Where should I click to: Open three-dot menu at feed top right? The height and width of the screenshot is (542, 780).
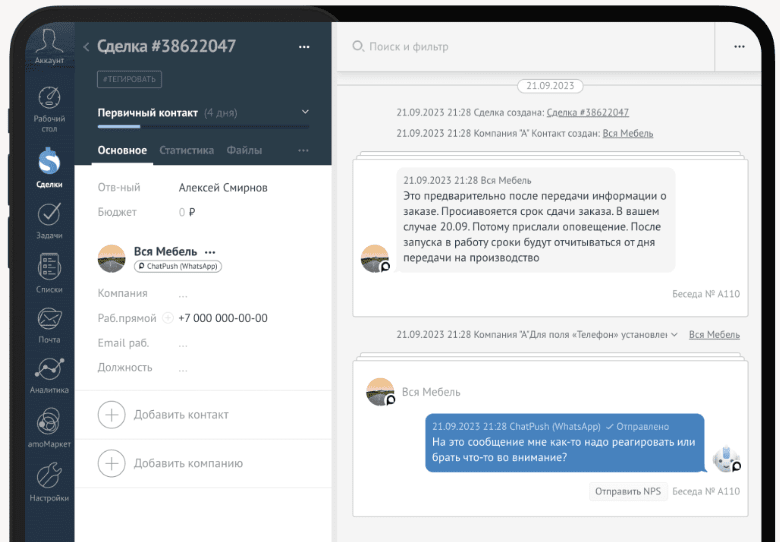739,46
